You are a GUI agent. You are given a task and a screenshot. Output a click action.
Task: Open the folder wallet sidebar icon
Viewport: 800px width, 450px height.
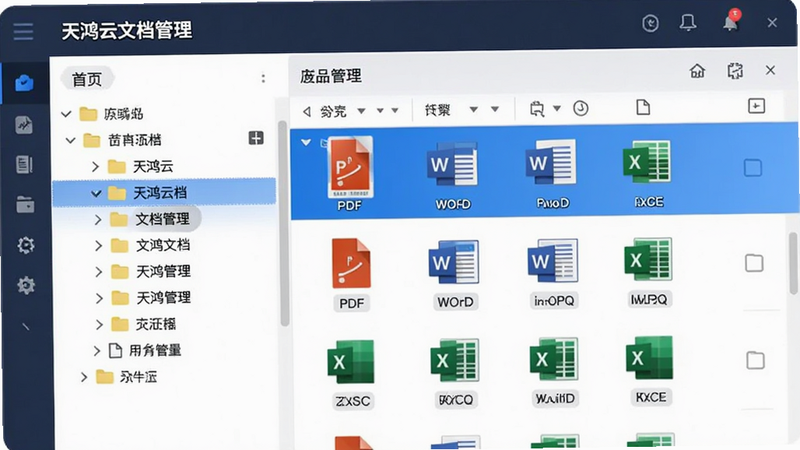[x=25, y=204]
